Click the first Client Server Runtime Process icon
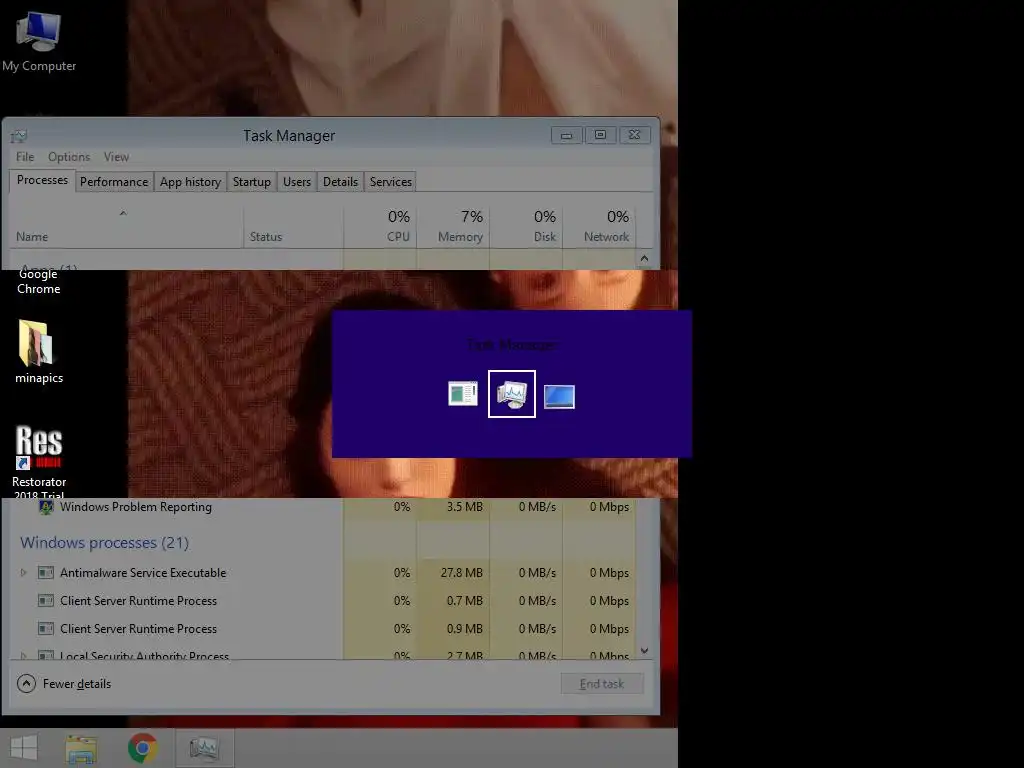This screenshot has height=768, width=1024. coord(46,601)
